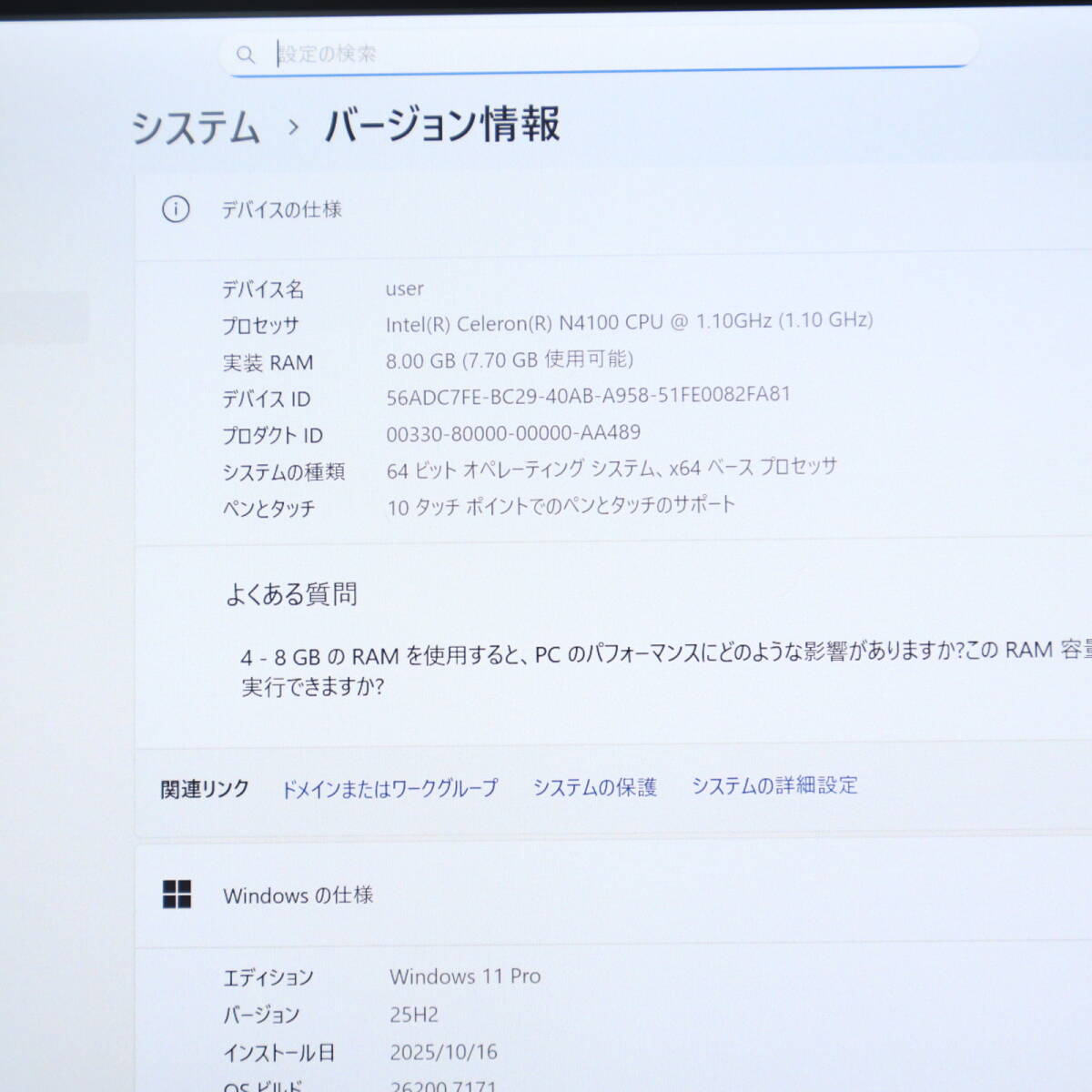Select the processor text Intel(R) Celeron(R) N4100
Image resolution: width=1092 pixels, height=1092 pixels.
coord(503,323)
